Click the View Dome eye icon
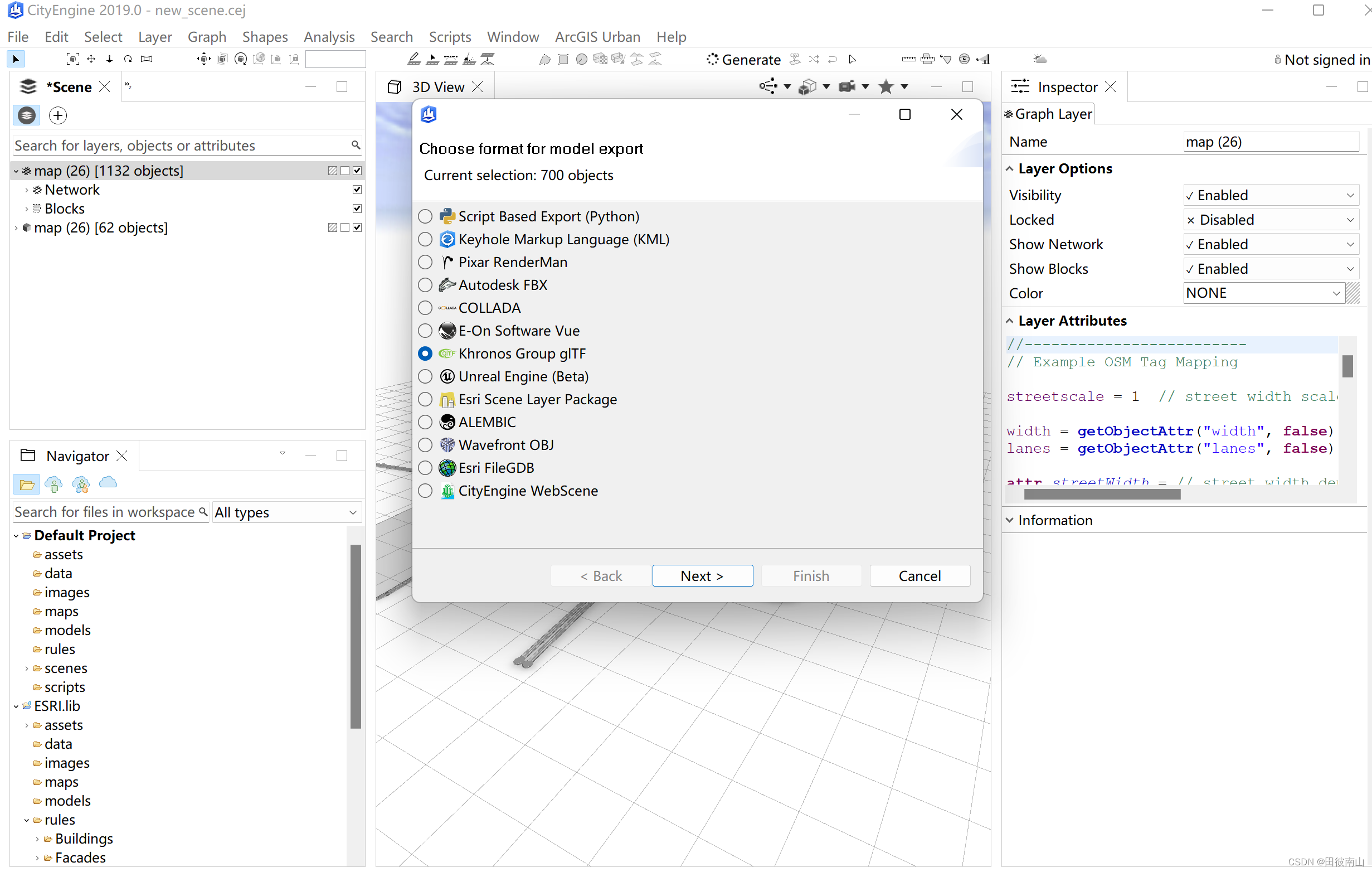The width and height of the screenshot is (1372, 872). (x=964, y=59)
